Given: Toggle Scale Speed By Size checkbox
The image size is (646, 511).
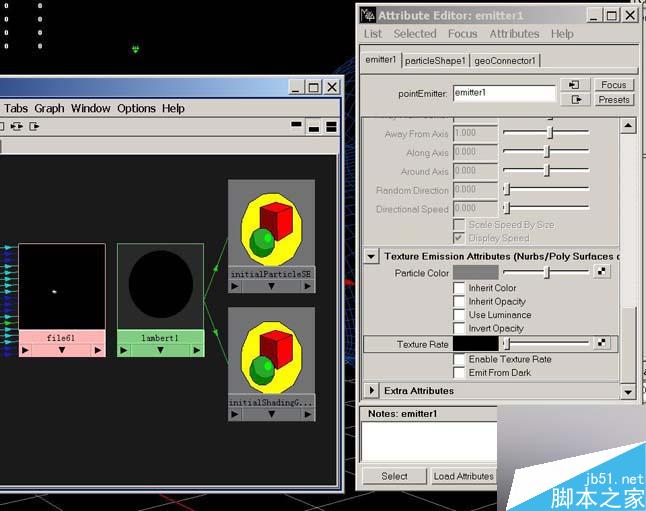Looking at the screenshot, I should (x=459, y=225).
